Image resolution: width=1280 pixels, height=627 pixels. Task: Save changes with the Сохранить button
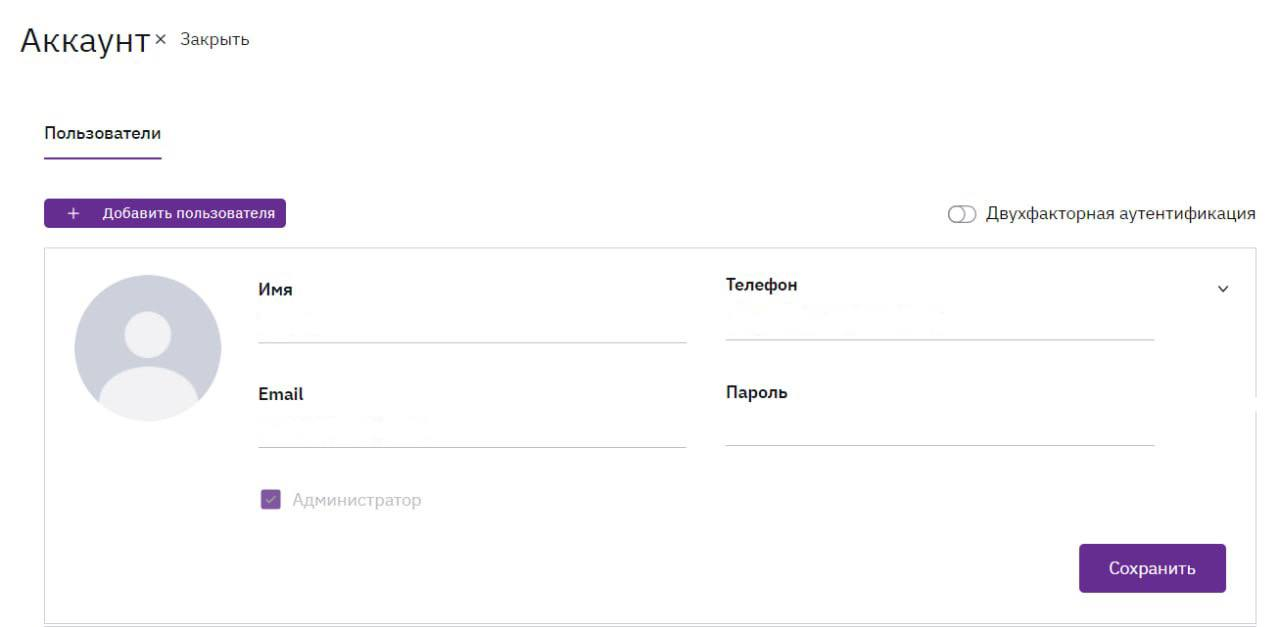pyautogui.click(x=1151, y=568)
